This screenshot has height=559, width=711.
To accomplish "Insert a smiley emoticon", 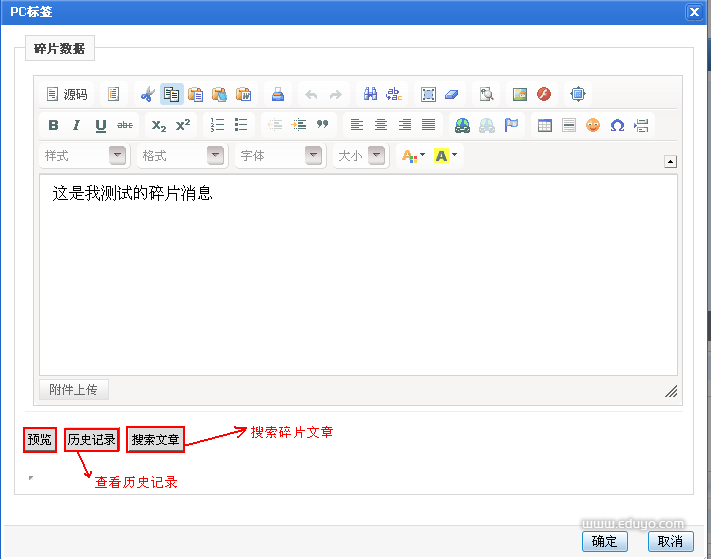I will tap(593, 125).
